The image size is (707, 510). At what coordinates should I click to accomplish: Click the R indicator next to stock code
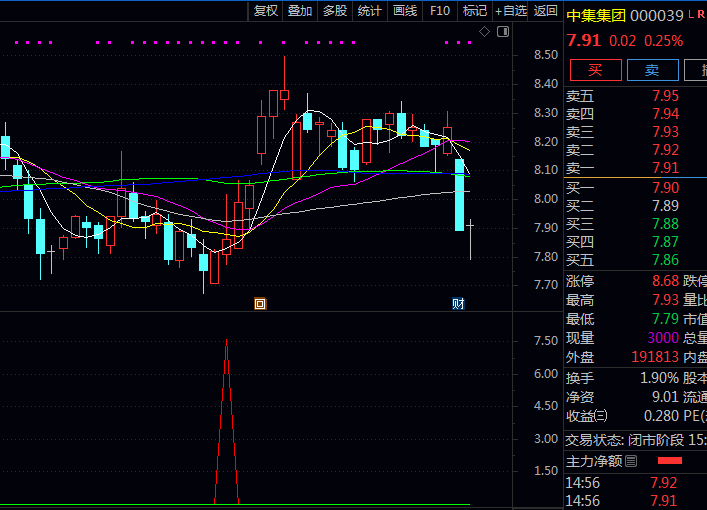(700, 14)
